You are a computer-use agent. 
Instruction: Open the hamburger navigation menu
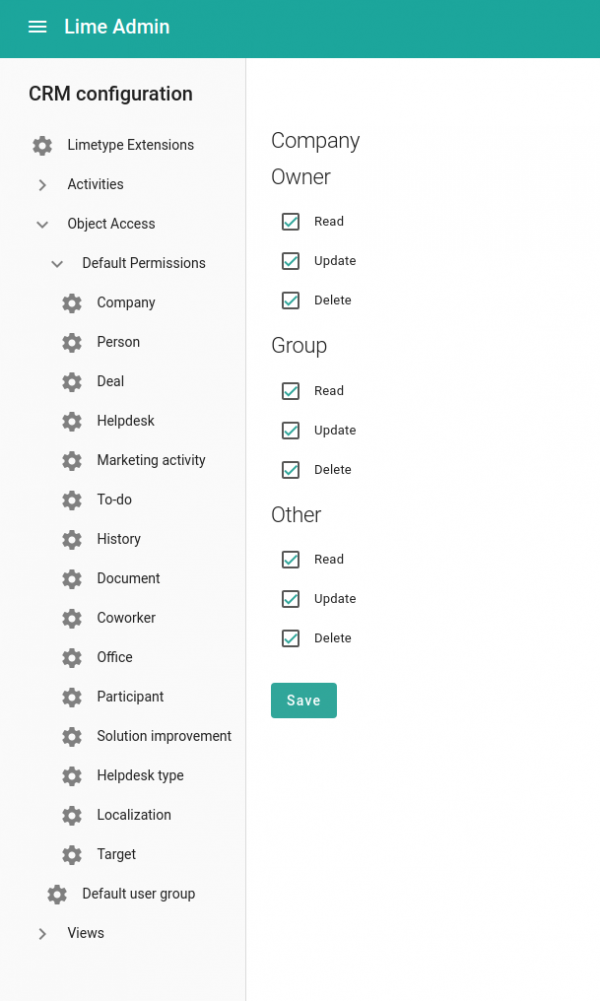coord(37,27)
